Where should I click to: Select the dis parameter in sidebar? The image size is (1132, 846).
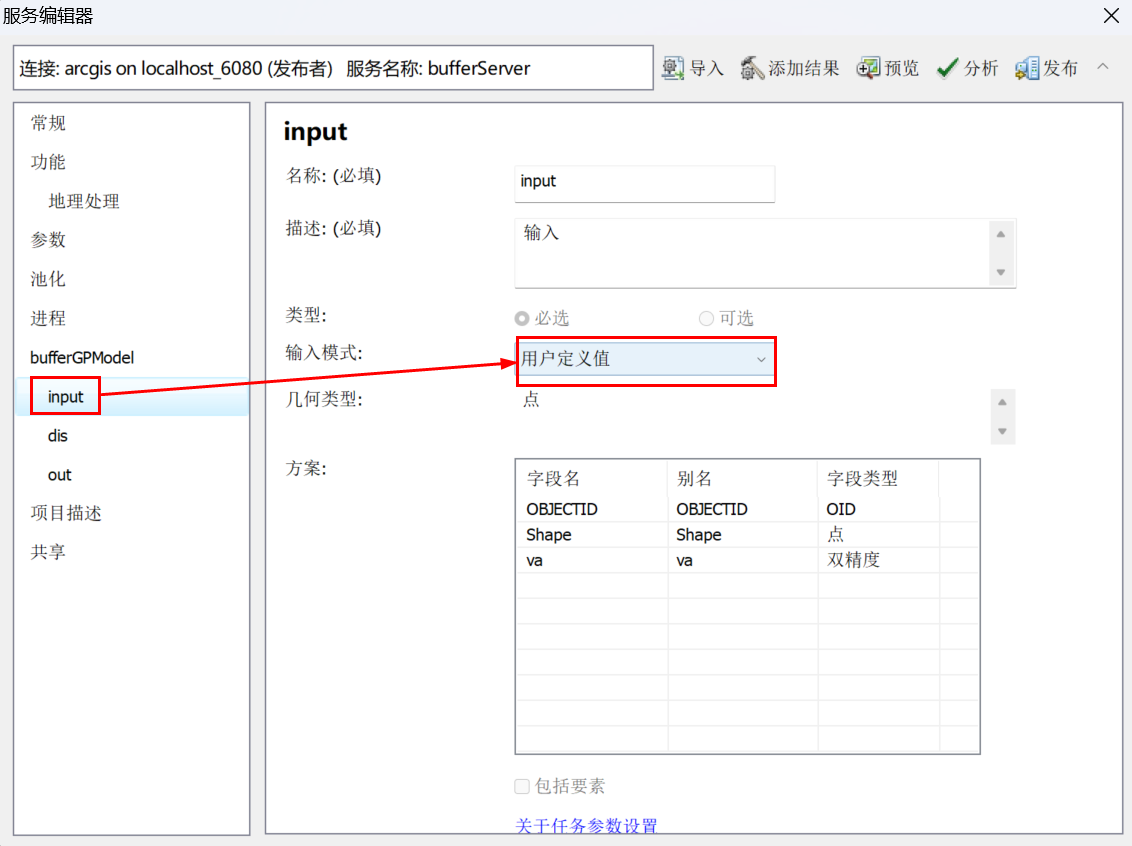click(x=57, y=435)
